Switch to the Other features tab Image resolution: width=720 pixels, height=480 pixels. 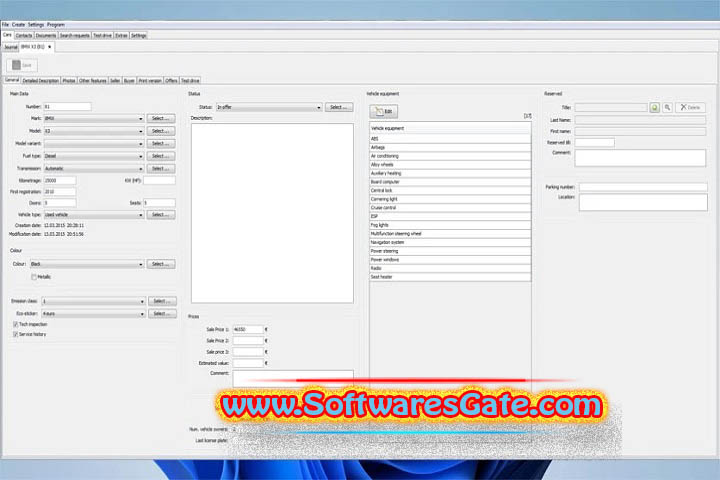click(x=93, y=80)
